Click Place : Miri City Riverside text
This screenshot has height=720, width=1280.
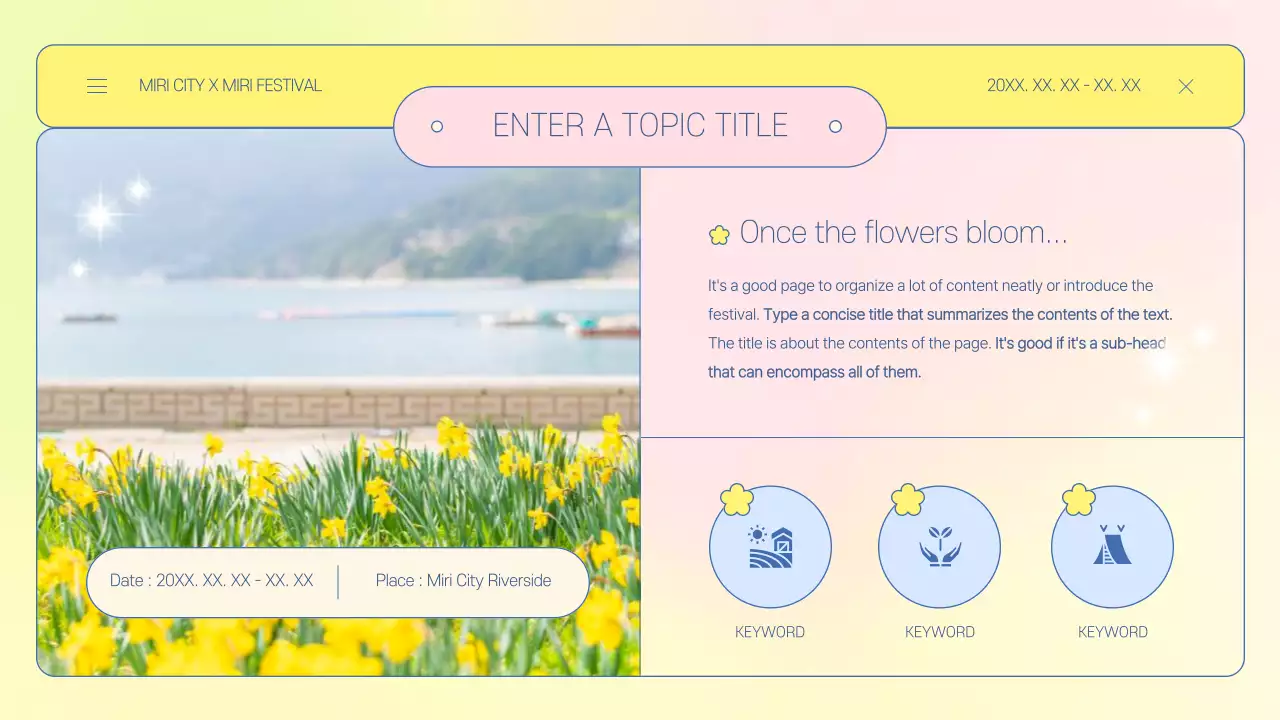[x=463, y=581]
